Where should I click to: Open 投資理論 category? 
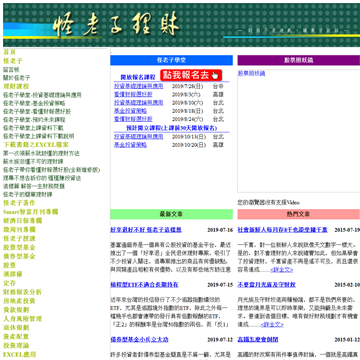click(x=16, y=346)
